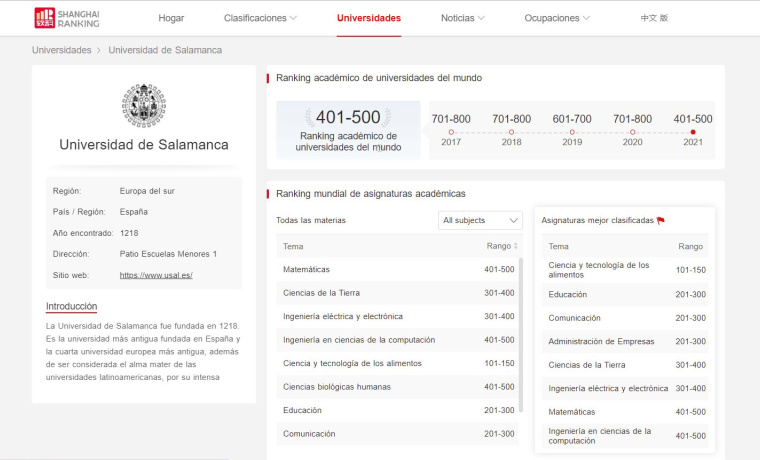Open the Universidades navigation tab
The height and width of the screenshot is (460, 760).
(x=369, y=18)
